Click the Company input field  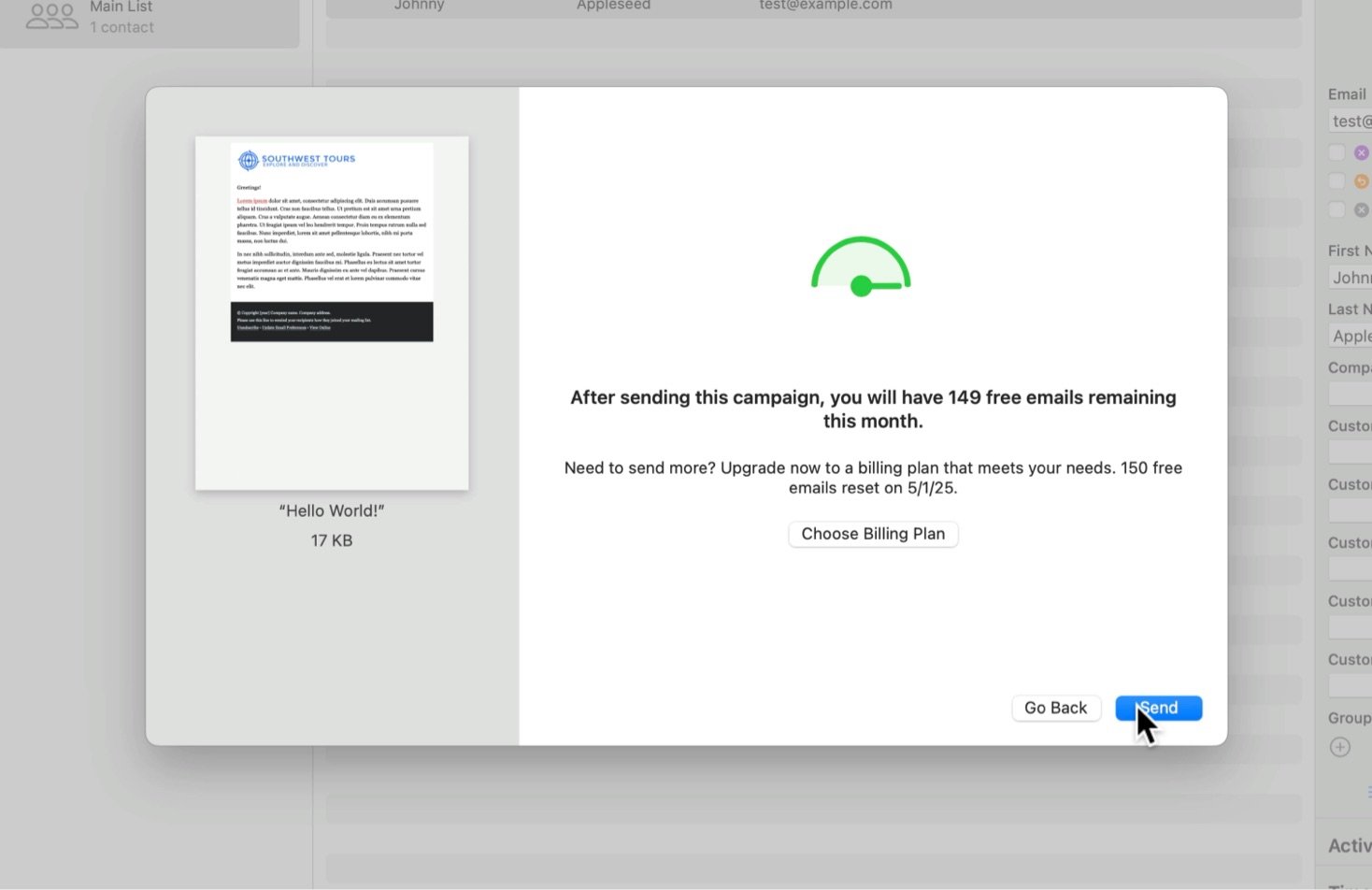[x=1351, y=395]
